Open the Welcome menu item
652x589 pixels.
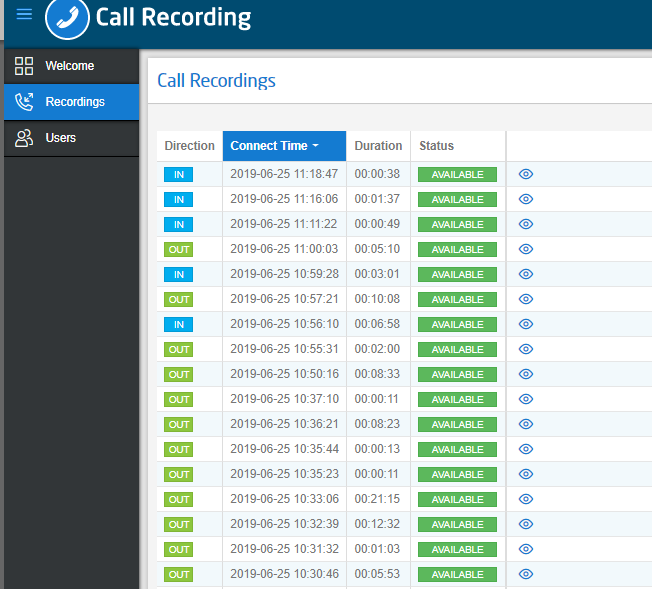tap(72, 66)
